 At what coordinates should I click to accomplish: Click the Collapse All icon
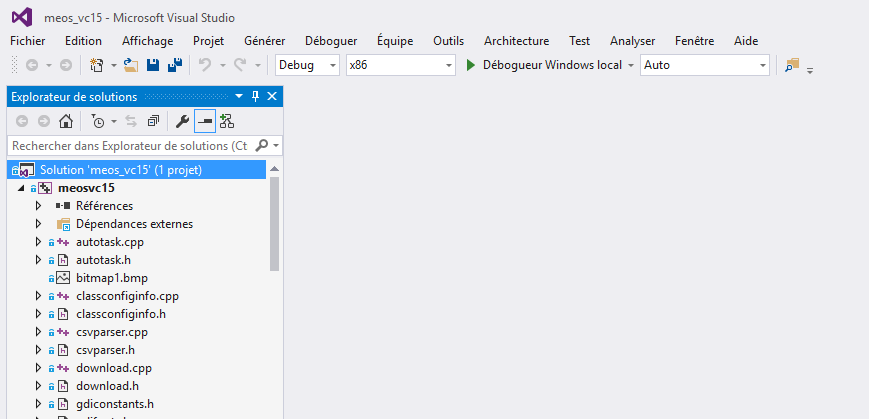point(154,121)
